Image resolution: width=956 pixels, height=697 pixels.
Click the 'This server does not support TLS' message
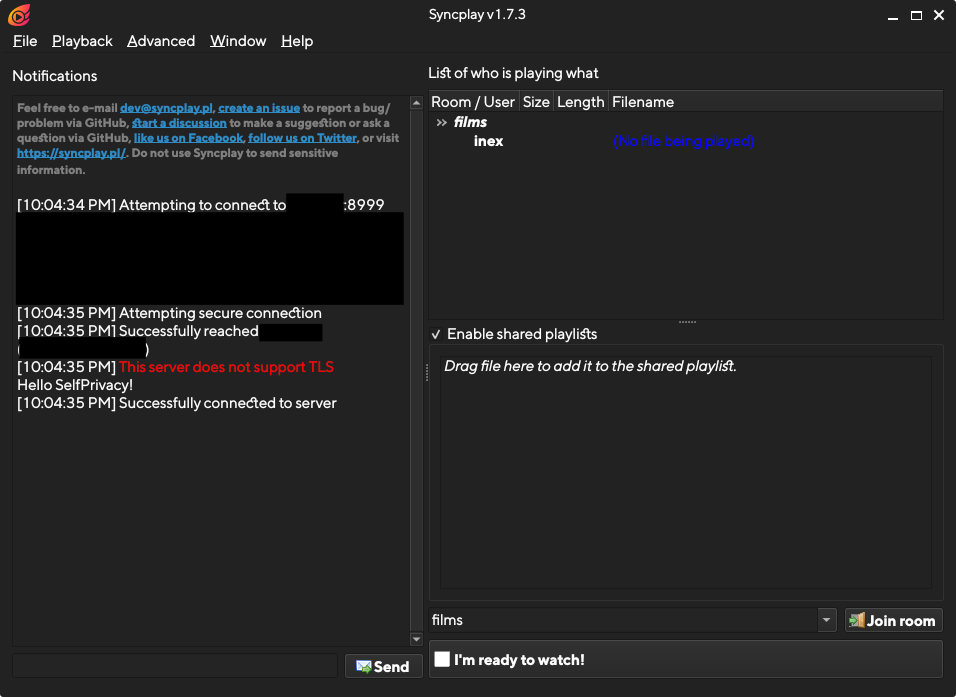pos(226,367)
